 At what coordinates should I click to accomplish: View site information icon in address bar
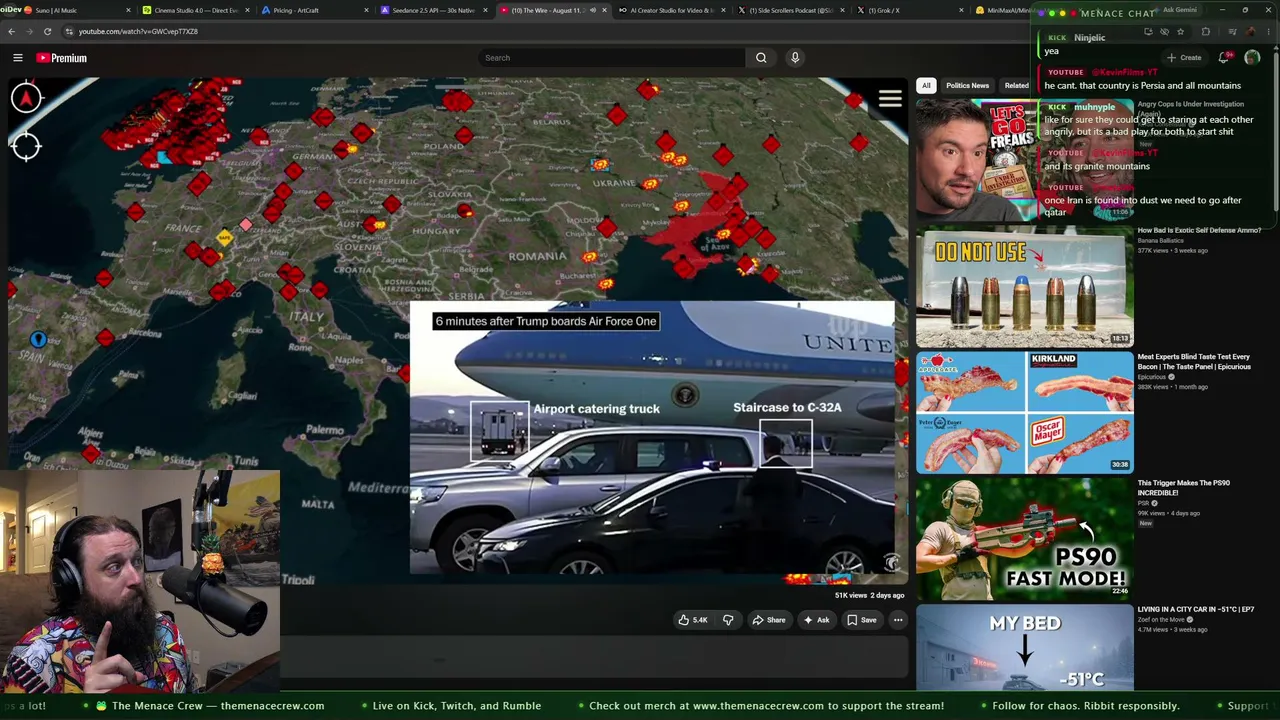click(x=68, y=31)
